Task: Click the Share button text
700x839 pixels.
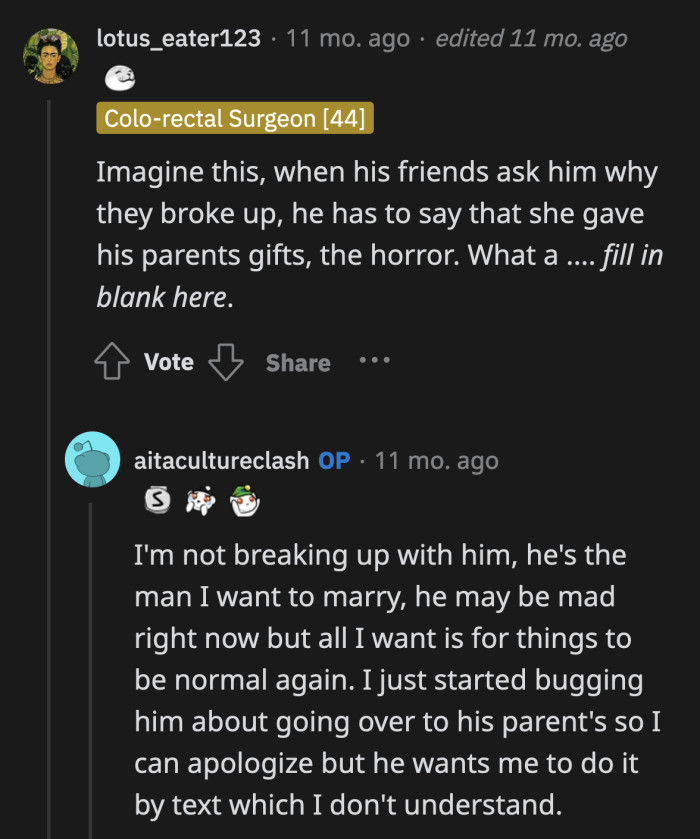Action: [297, 363]
